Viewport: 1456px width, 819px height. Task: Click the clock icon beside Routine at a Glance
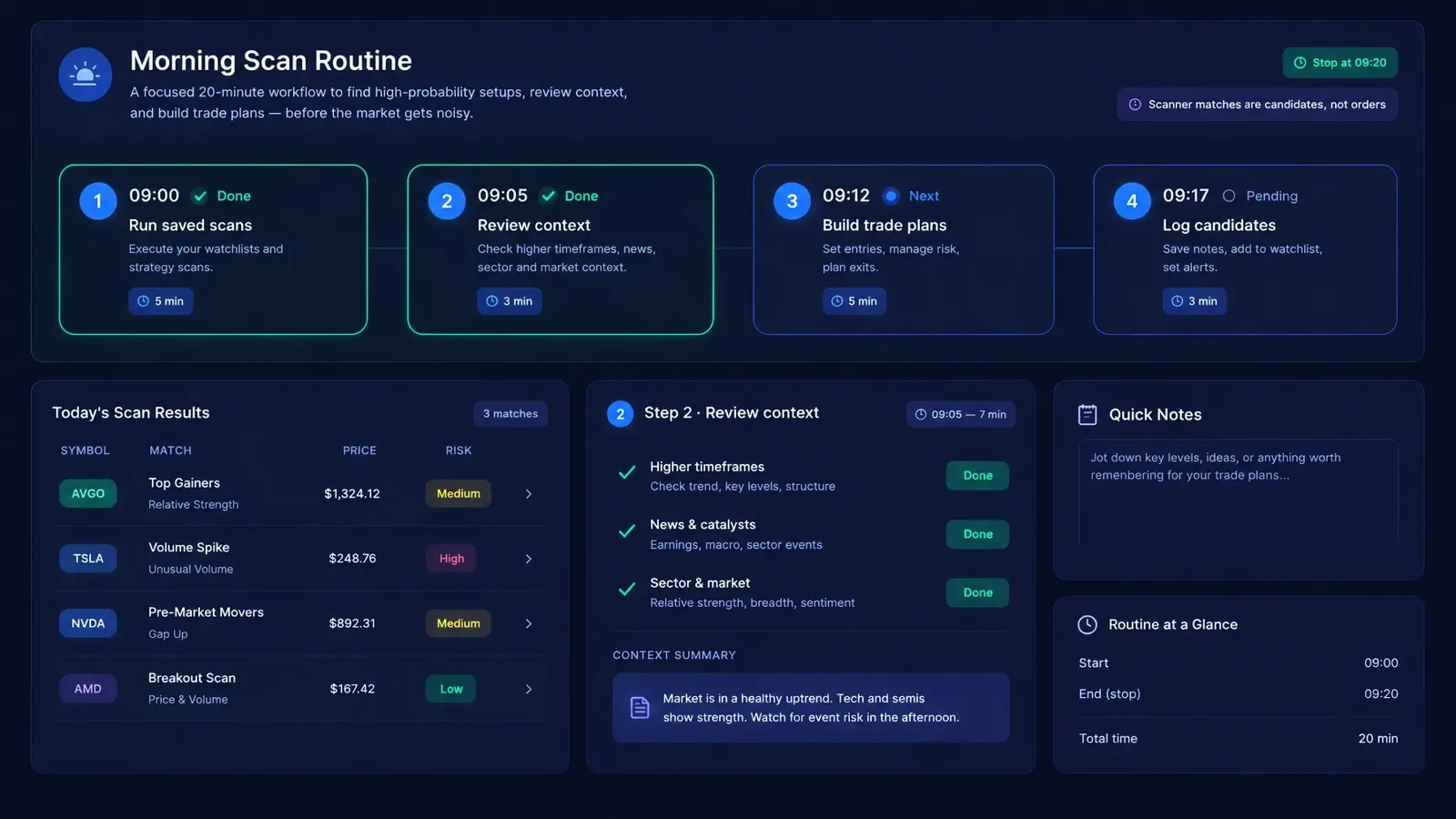pos(1087,624)
